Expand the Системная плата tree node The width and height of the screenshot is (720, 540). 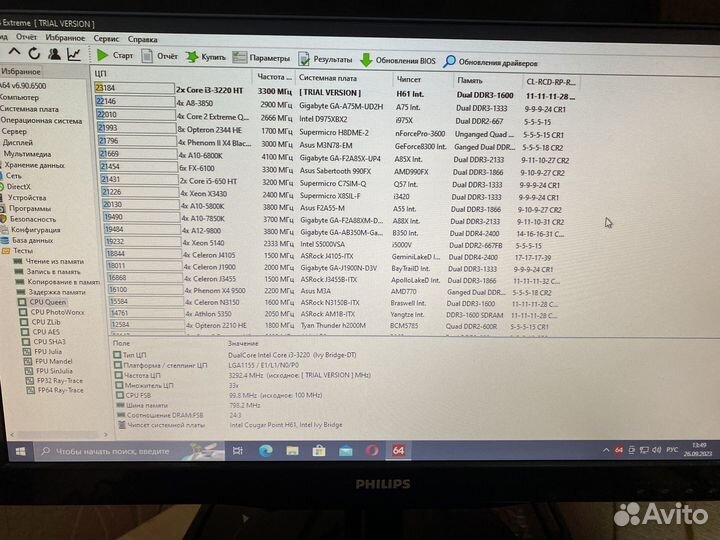coord(29,109)
